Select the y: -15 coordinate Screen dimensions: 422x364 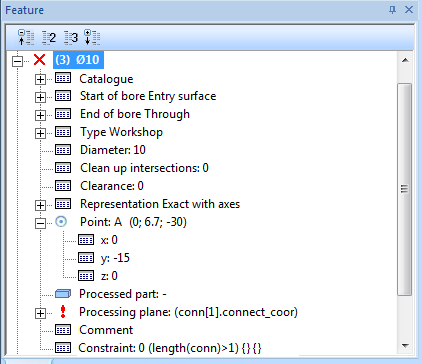point(115,258)
